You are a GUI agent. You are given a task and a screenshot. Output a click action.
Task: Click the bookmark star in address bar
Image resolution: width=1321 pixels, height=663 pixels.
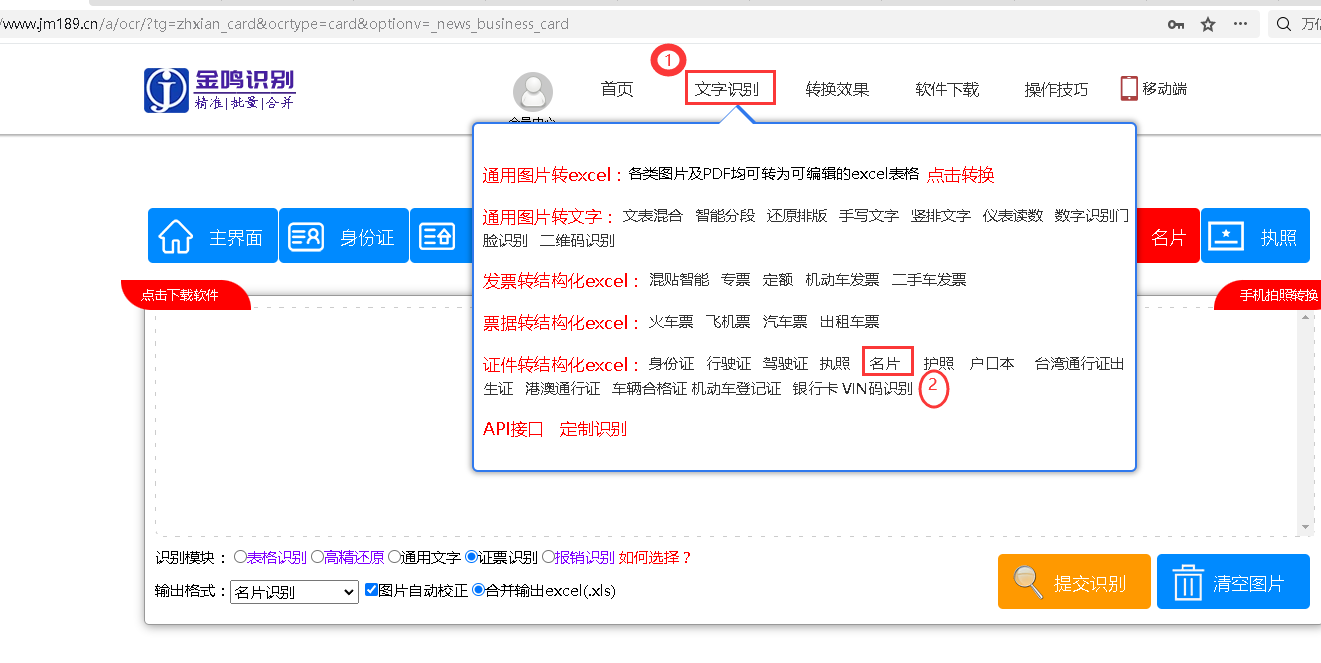[x=1207, y=23]
